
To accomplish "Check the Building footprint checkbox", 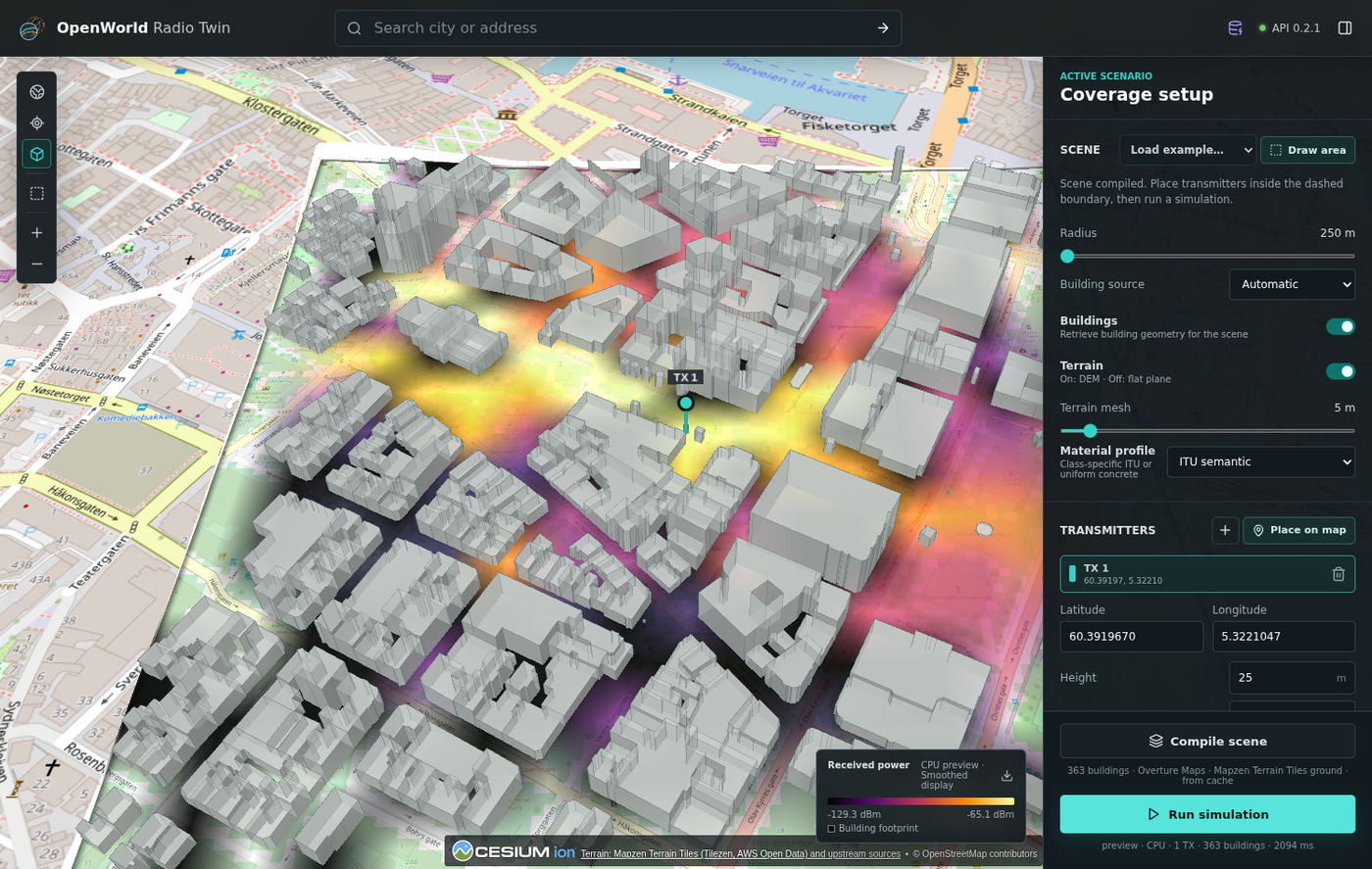I will tap(832, 829).
